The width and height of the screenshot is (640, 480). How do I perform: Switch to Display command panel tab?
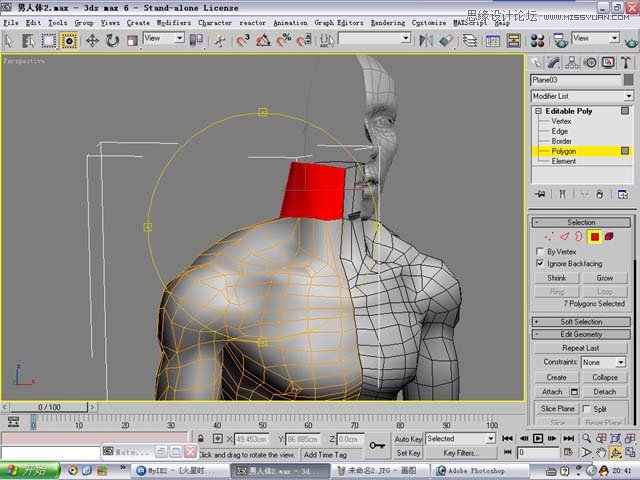(608, 62)
